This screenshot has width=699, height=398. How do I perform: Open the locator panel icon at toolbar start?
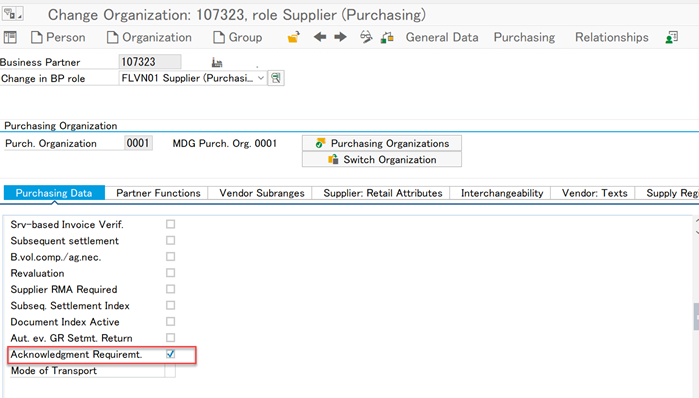(10, 37)
